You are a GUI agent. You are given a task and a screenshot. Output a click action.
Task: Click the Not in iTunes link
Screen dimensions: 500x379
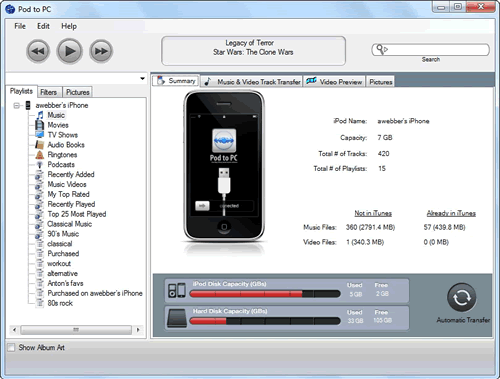[x=373, y=213]
